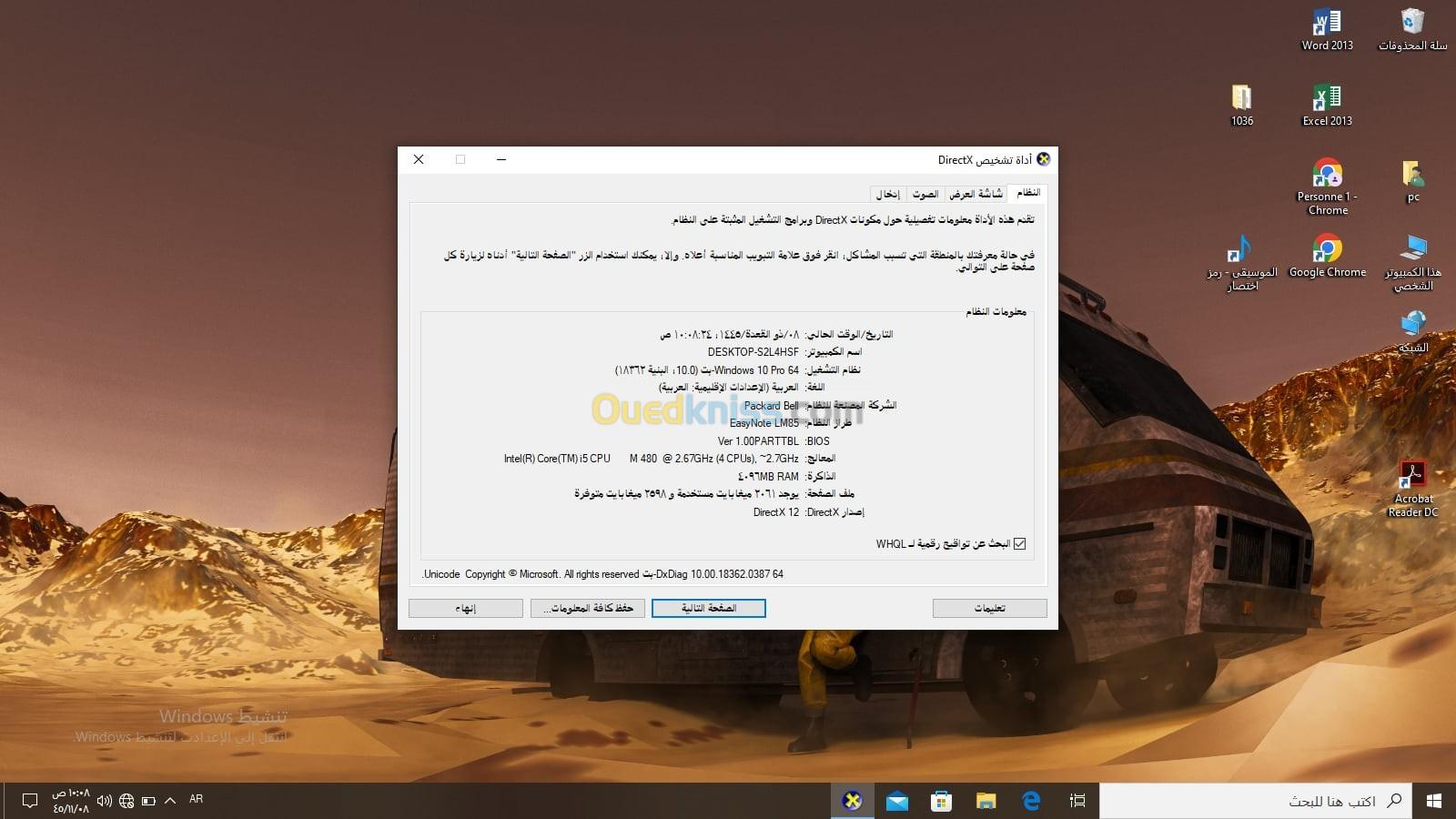
Task: Launch Google Chrome from desktop
Action: (1327, 256)
